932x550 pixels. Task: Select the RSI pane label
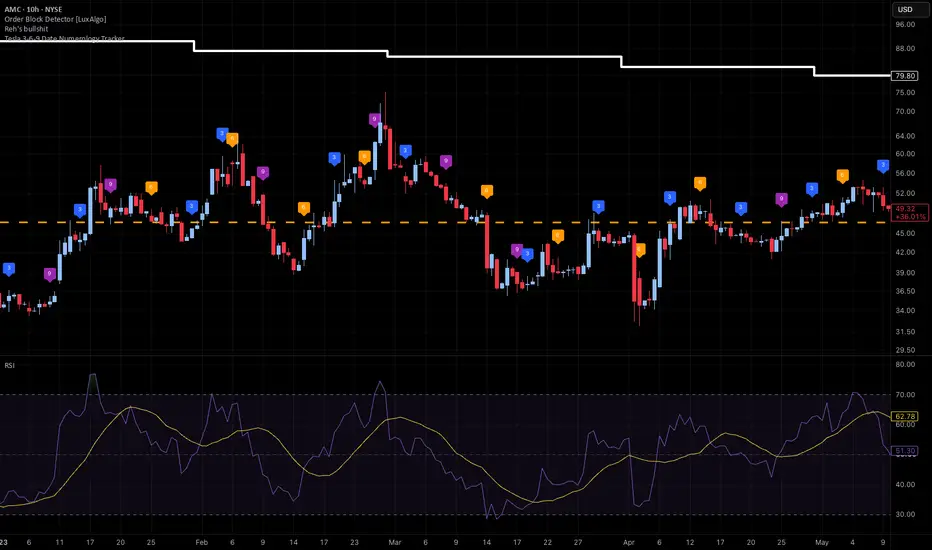pos(10,365)
